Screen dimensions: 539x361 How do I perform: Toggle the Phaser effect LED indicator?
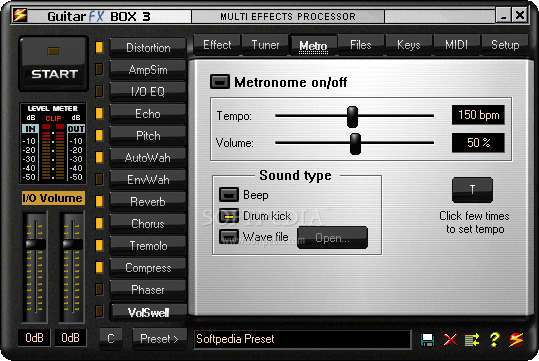click(x=99, y=289)
